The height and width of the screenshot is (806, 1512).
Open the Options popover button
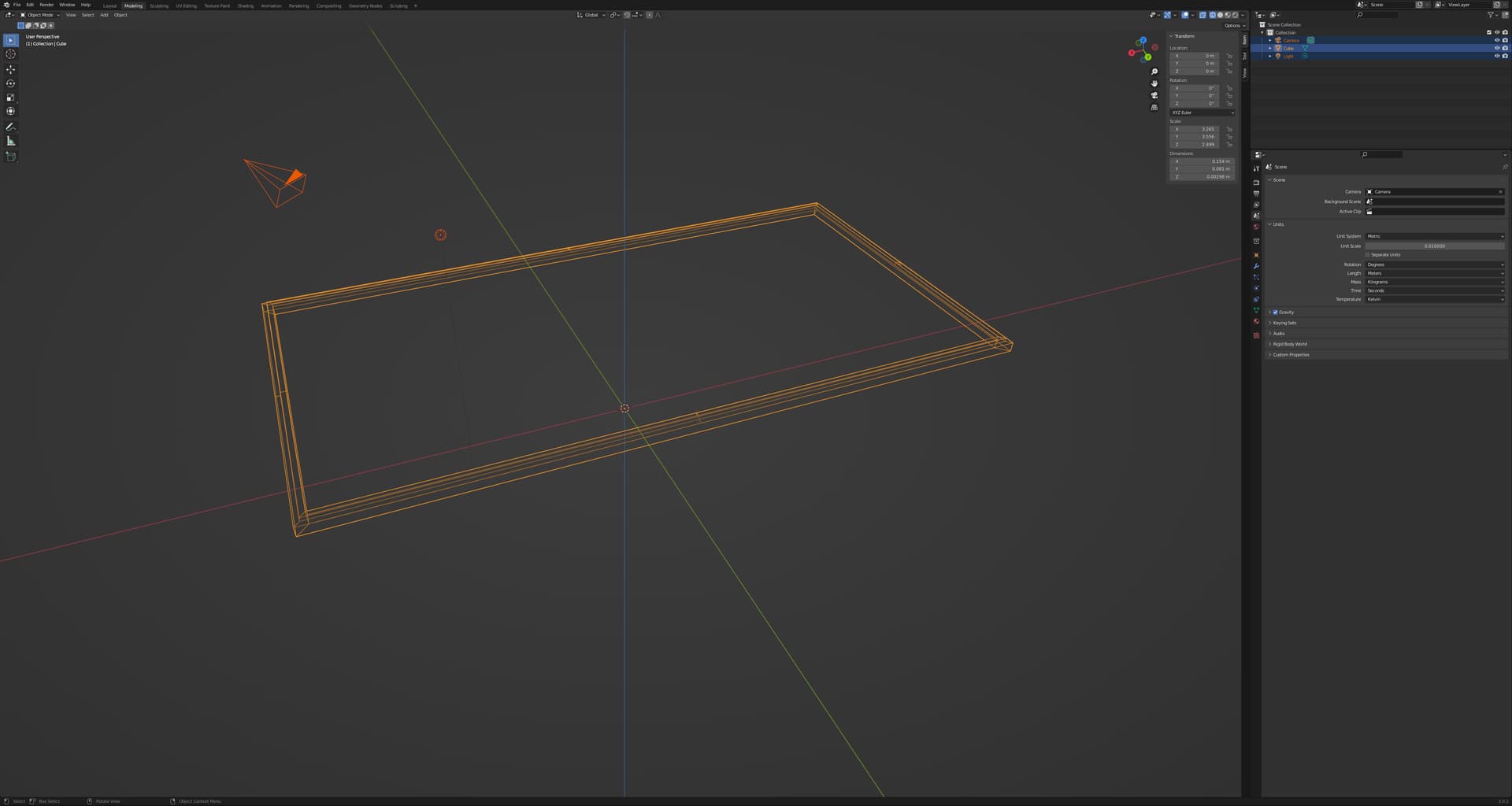click(1234, 25)
